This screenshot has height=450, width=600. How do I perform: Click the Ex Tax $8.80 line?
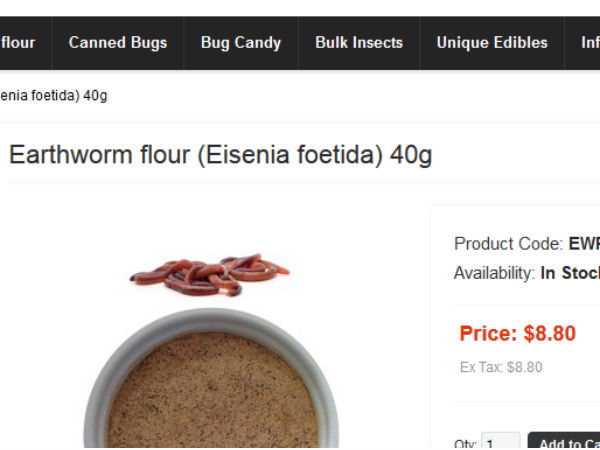coord(501,367)
